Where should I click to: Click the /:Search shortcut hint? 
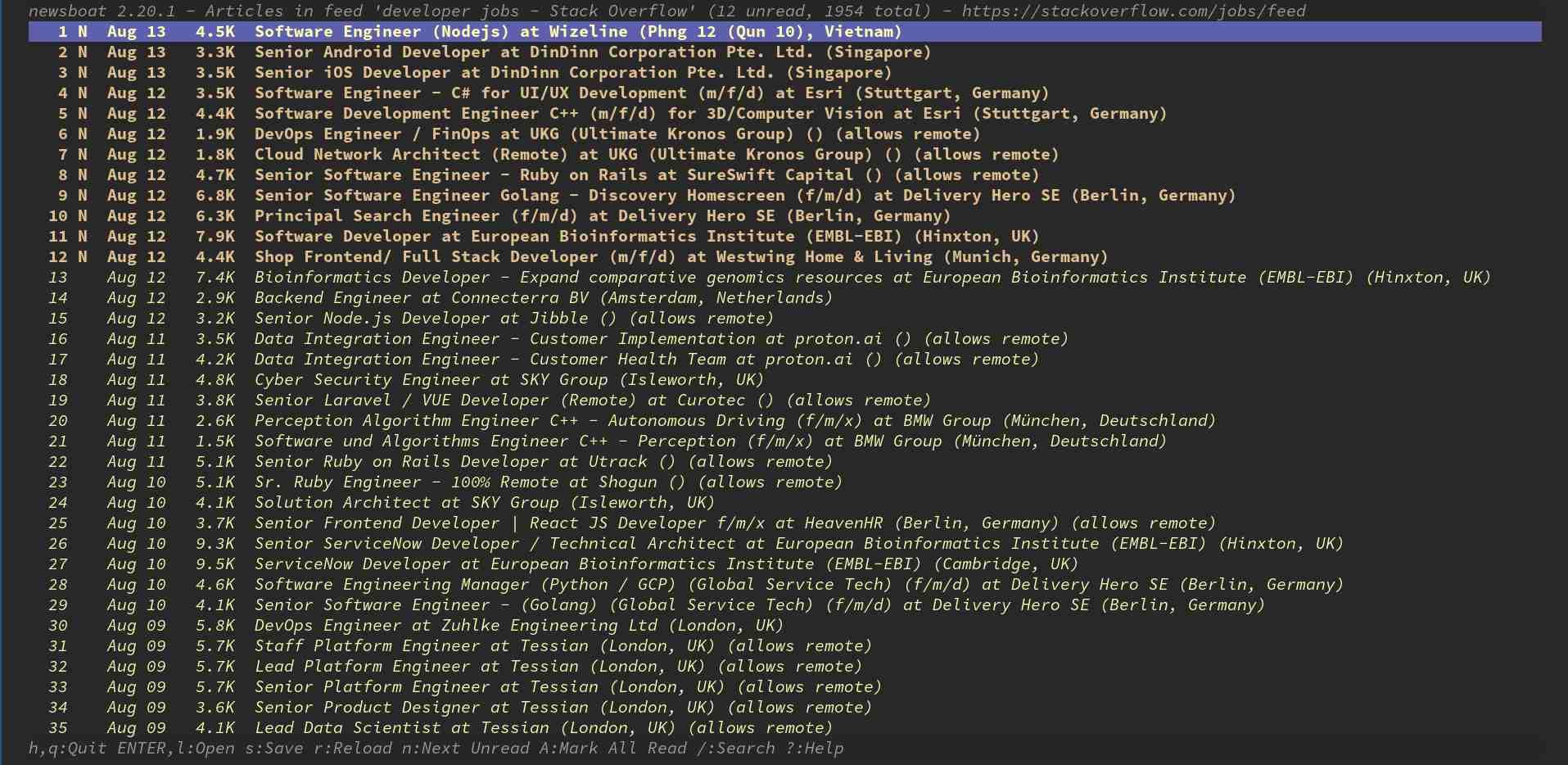tap(736, 749)
